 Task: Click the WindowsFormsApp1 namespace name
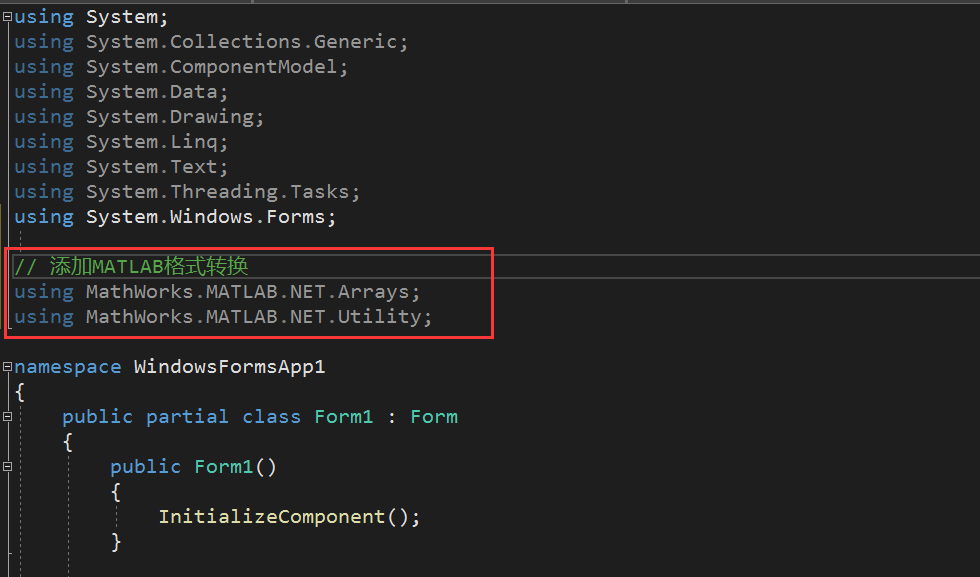click(229, 367)
